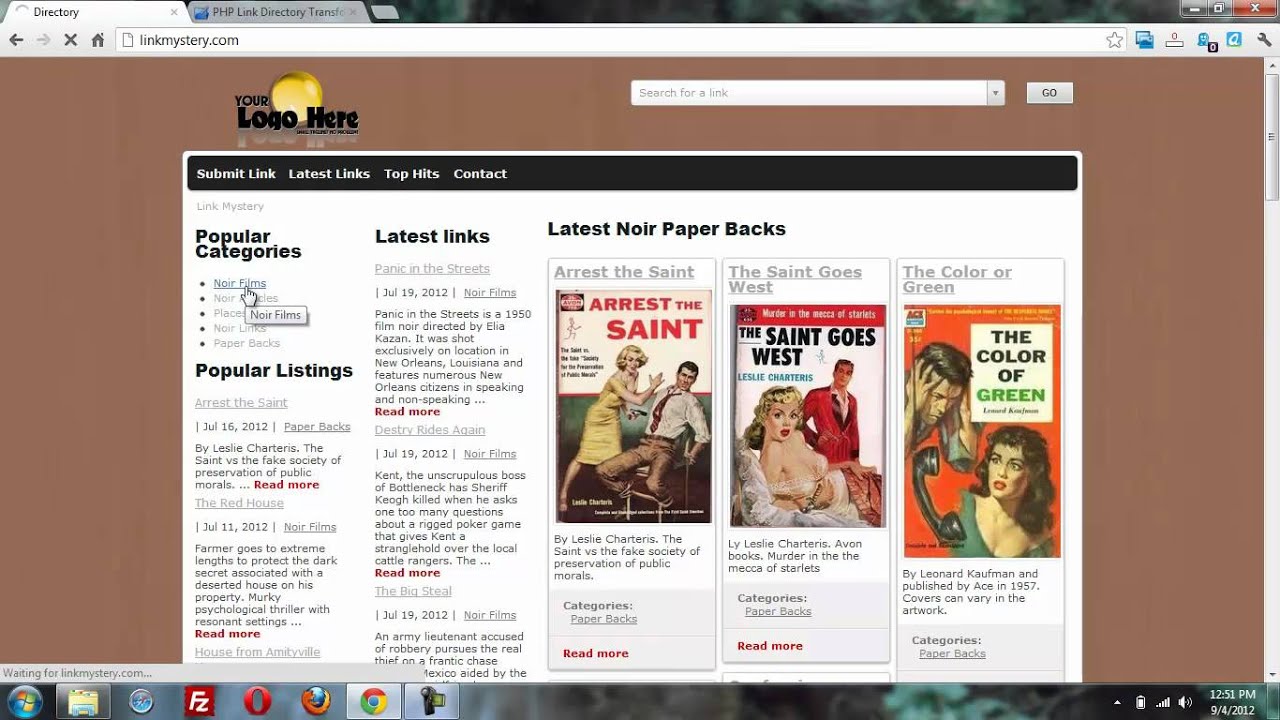
Task: Click the GO search button
Action: tap(1049, 93)
